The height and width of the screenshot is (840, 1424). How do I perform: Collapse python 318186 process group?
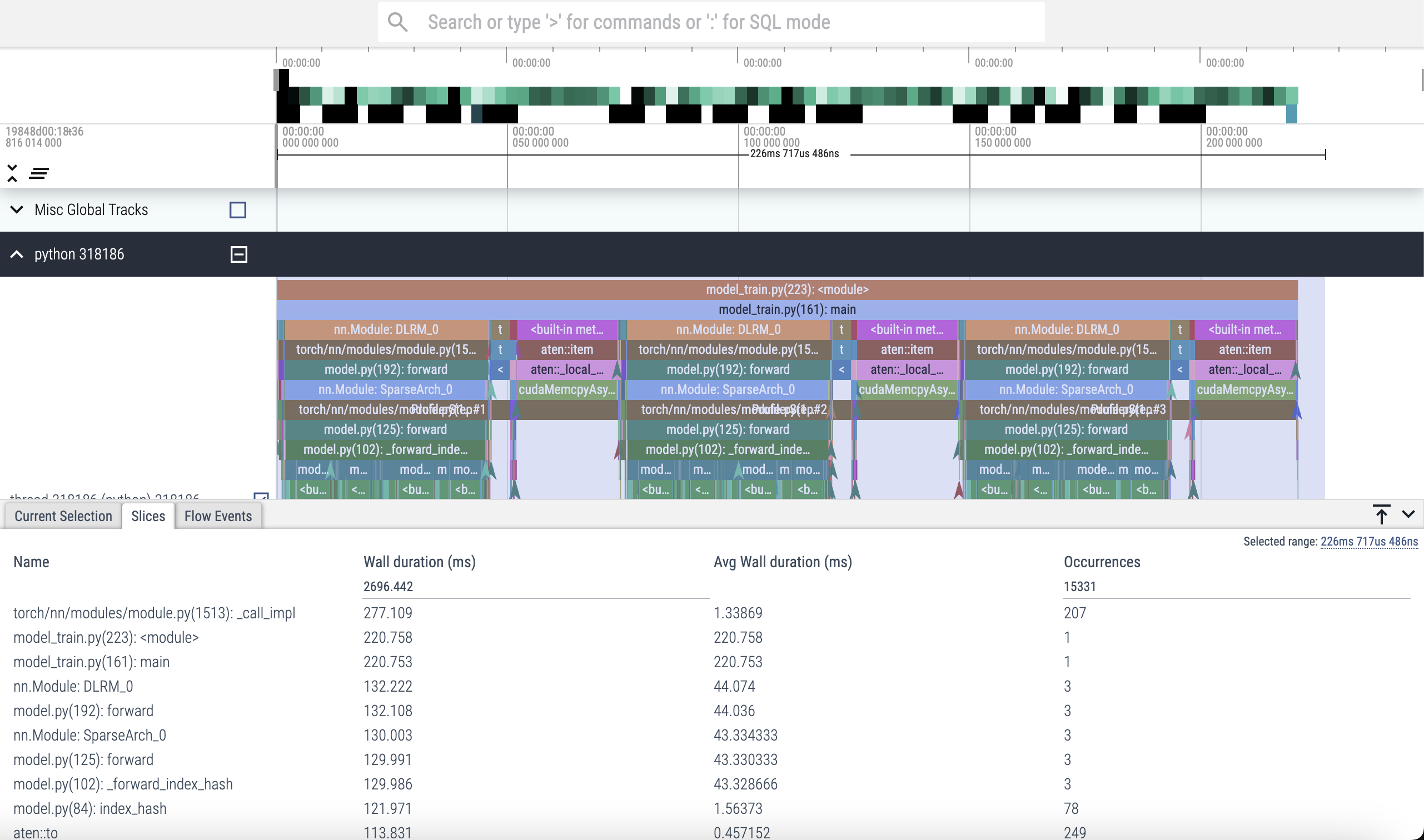coord(17,254)
